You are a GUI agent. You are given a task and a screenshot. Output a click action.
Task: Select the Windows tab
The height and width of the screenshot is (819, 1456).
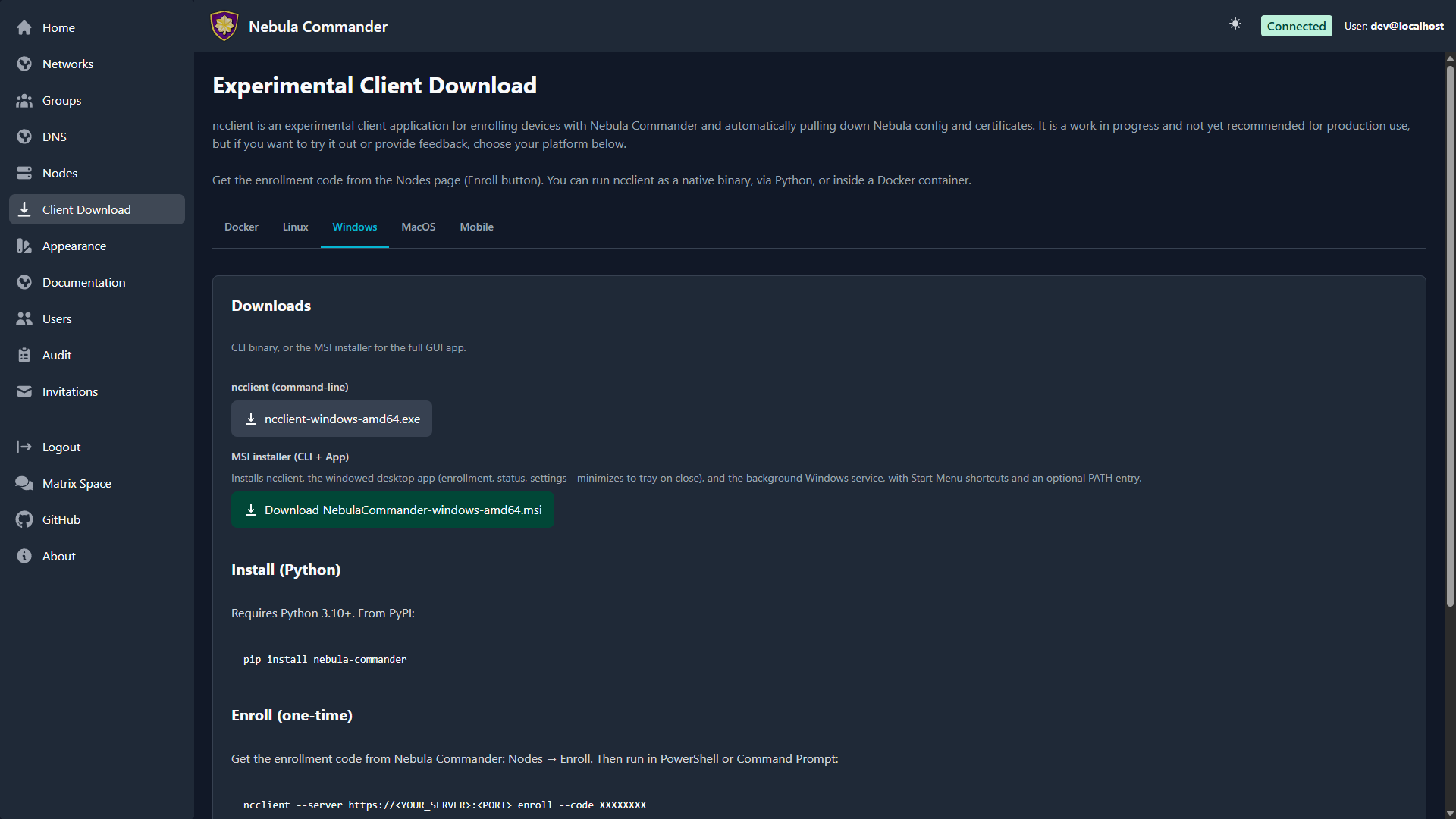pos(354,227)
